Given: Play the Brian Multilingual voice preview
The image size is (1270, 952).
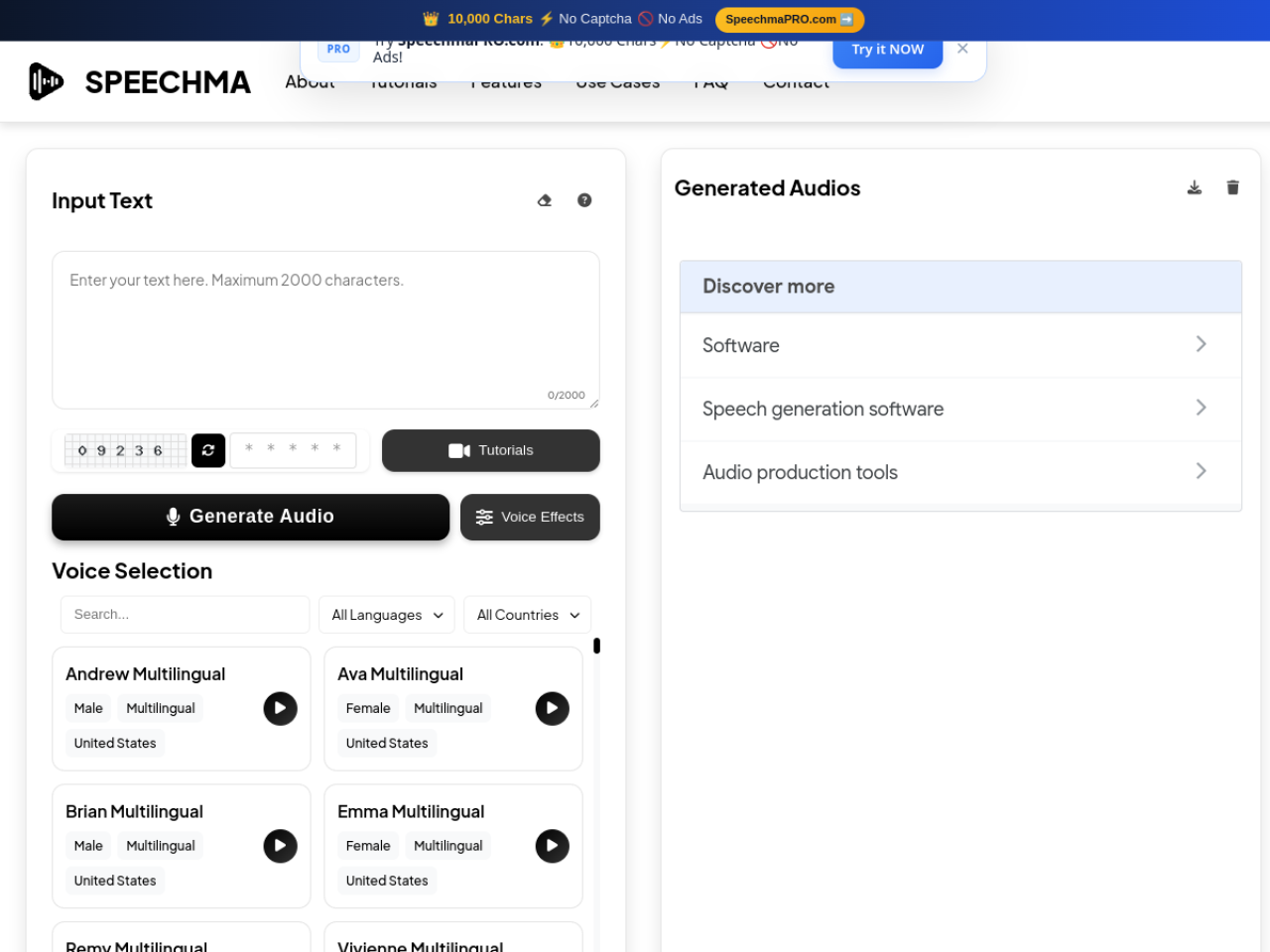Looking at the screenshot, I should click(280, 846).
